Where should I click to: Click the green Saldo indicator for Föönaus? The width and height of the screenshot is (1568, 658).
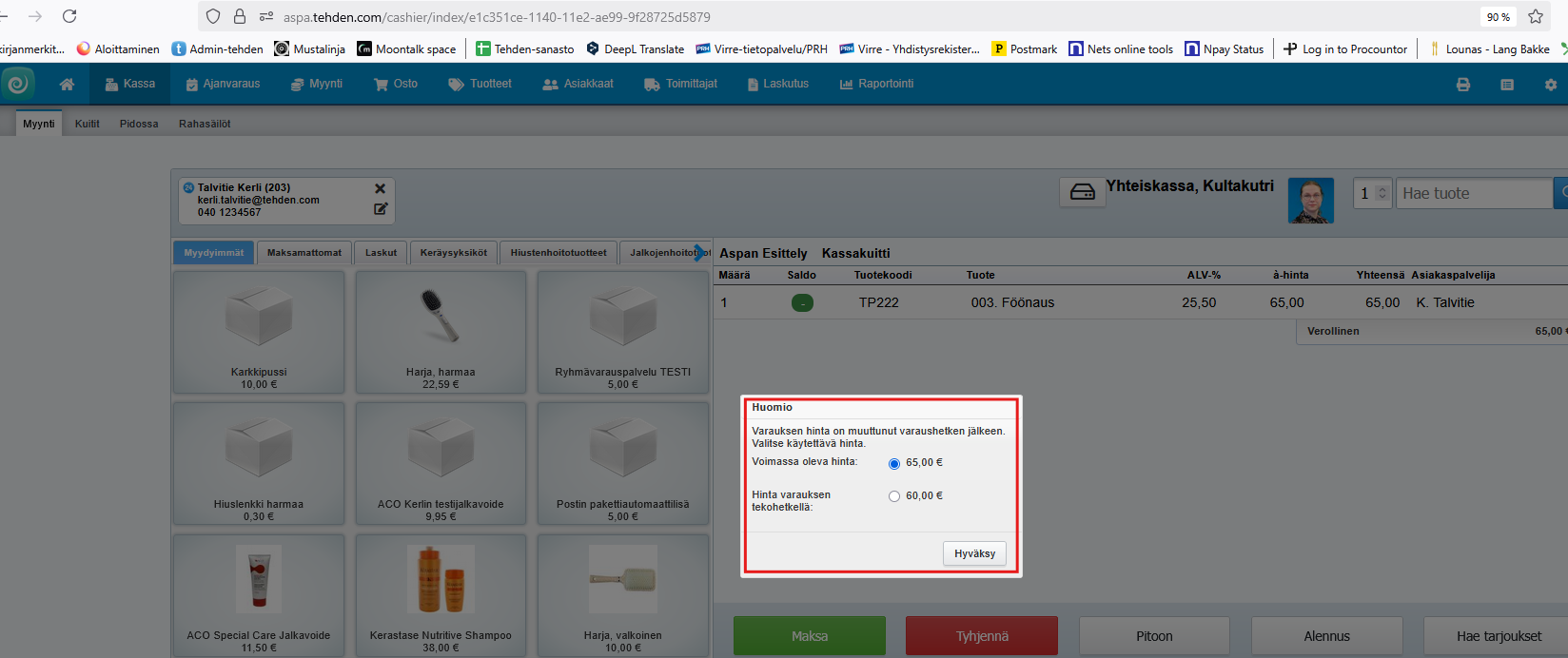[802, 303]
